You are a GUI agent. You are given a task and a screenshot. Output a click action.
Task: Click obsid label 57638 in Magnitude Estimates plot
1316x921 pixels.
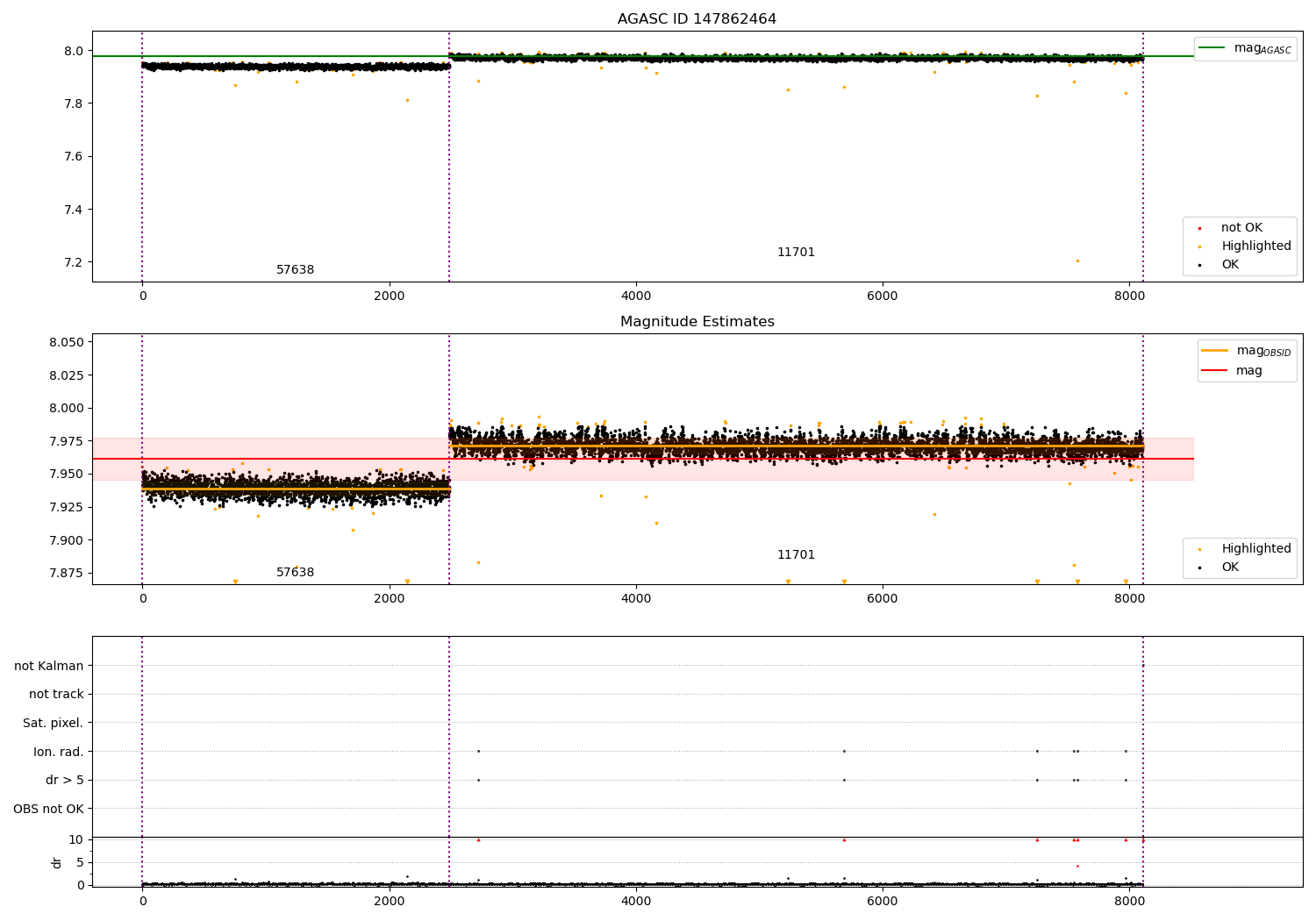pos(295,573)
